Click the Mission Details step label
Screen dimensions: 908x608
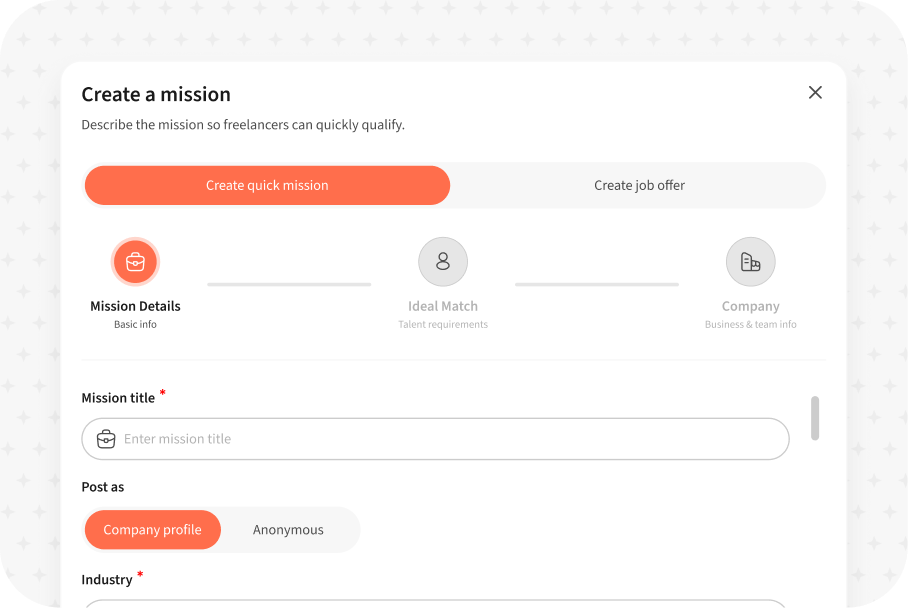[136, 306]
